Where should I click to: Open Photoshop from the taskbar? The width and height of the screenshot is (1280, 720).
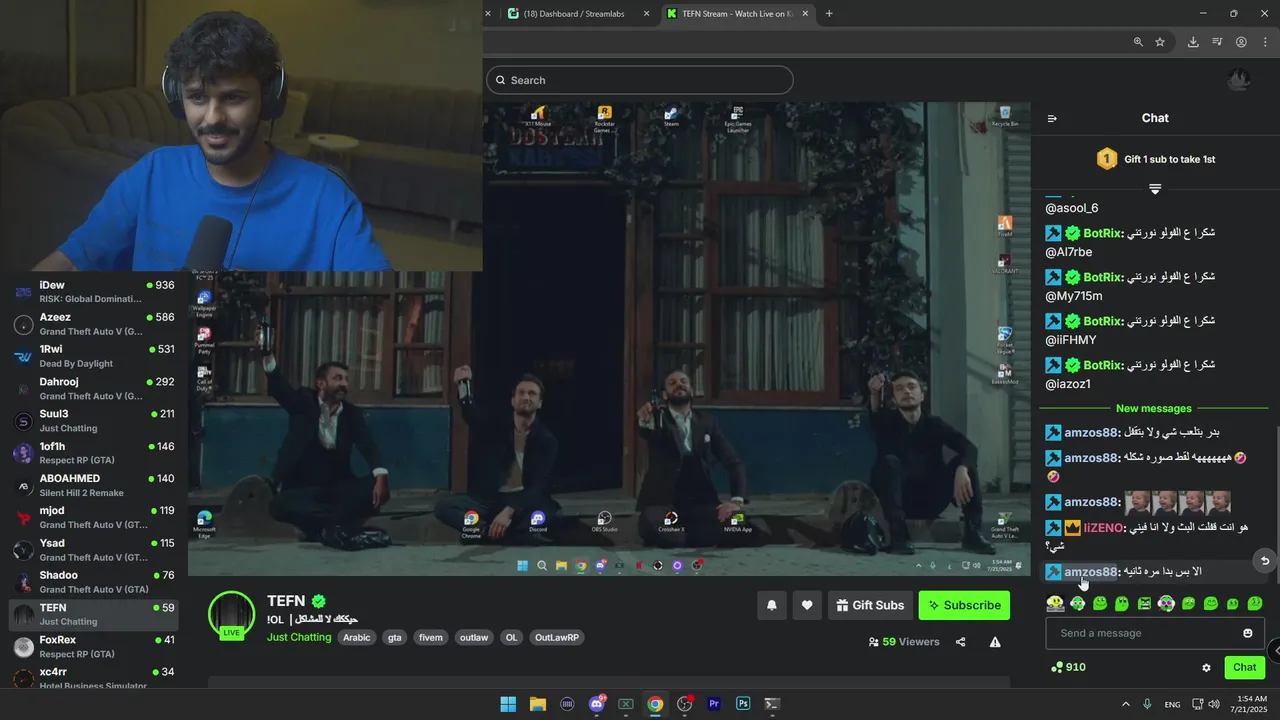(743, 704)
